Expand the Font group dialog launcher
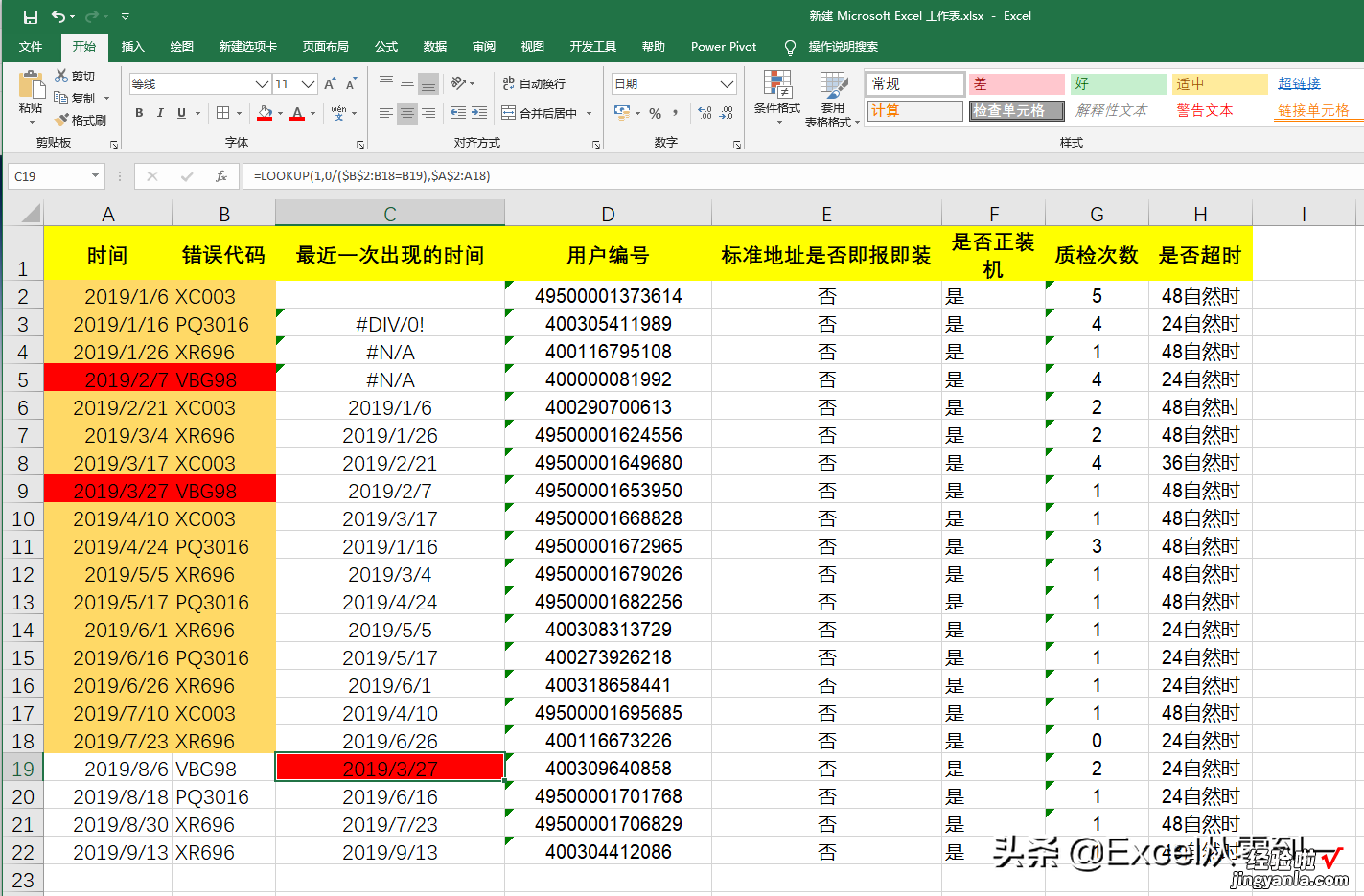This screenshot has width=1364, height=896. pos(360,145)
